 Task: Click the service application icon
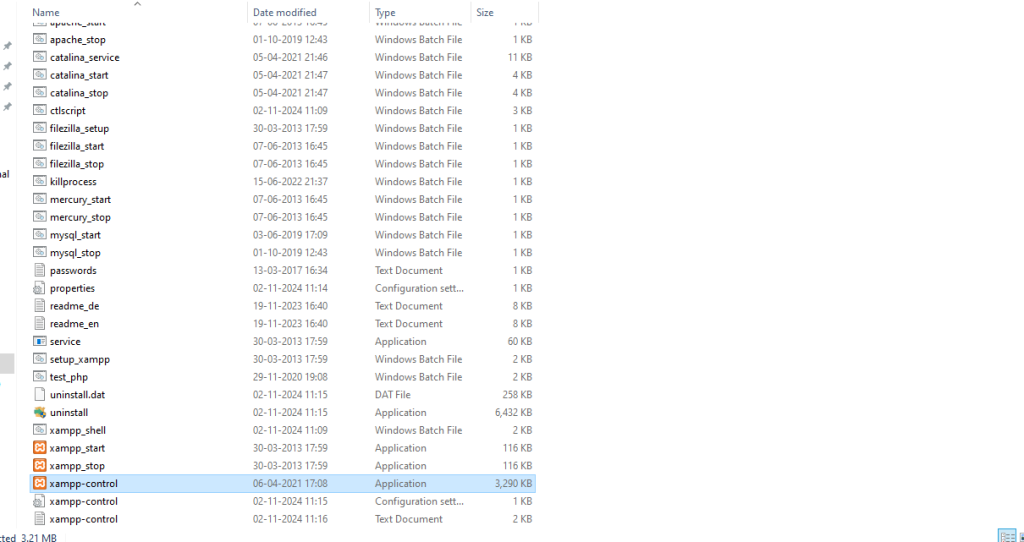tap(40, 341)
